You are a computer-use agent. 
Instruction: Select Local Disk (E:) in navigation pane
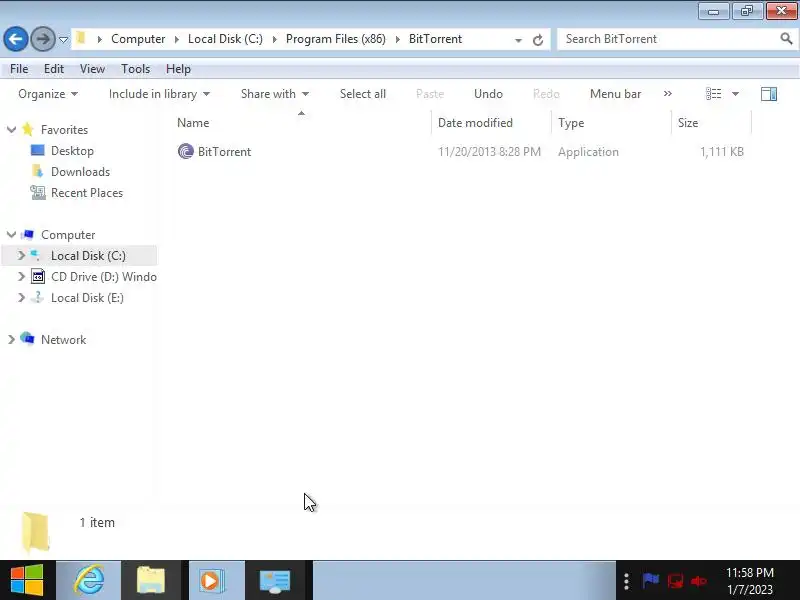click(87, 297)
